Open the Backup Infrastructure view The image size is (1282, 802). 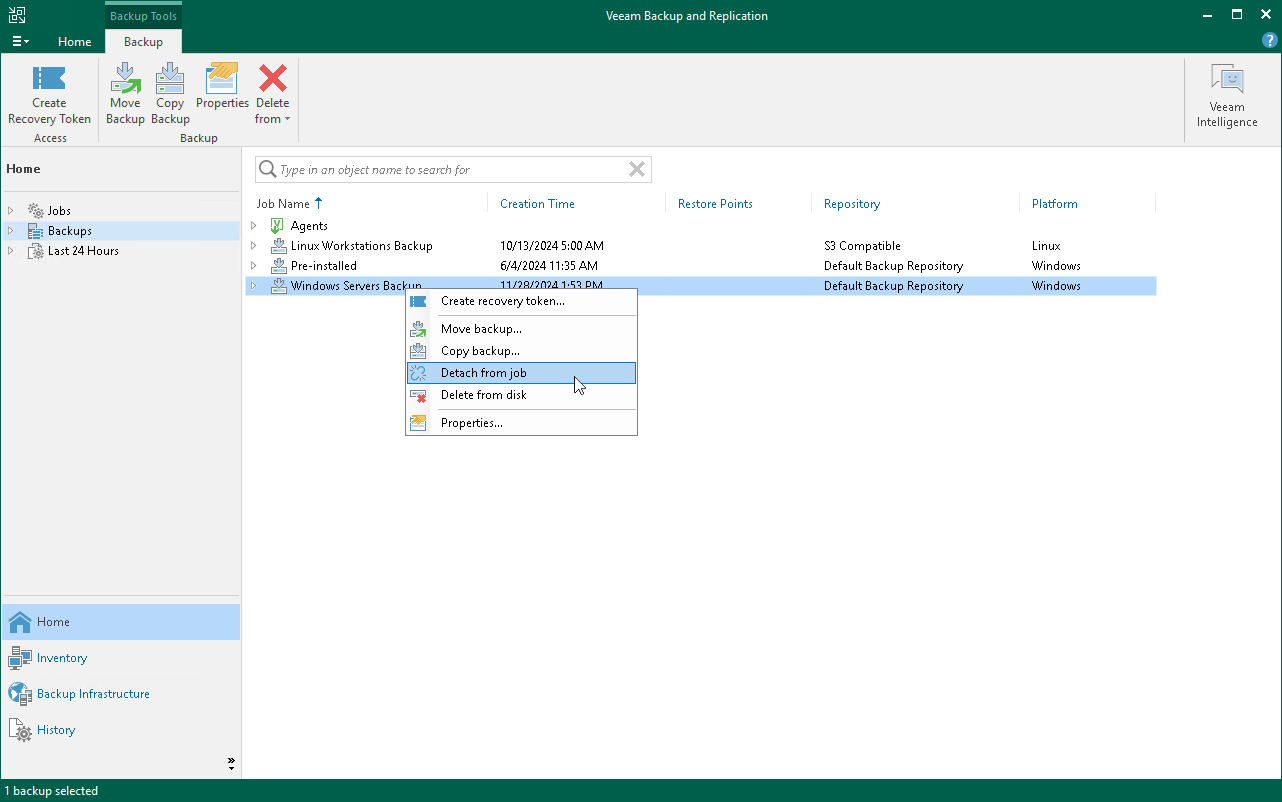(x=121, y=694)
